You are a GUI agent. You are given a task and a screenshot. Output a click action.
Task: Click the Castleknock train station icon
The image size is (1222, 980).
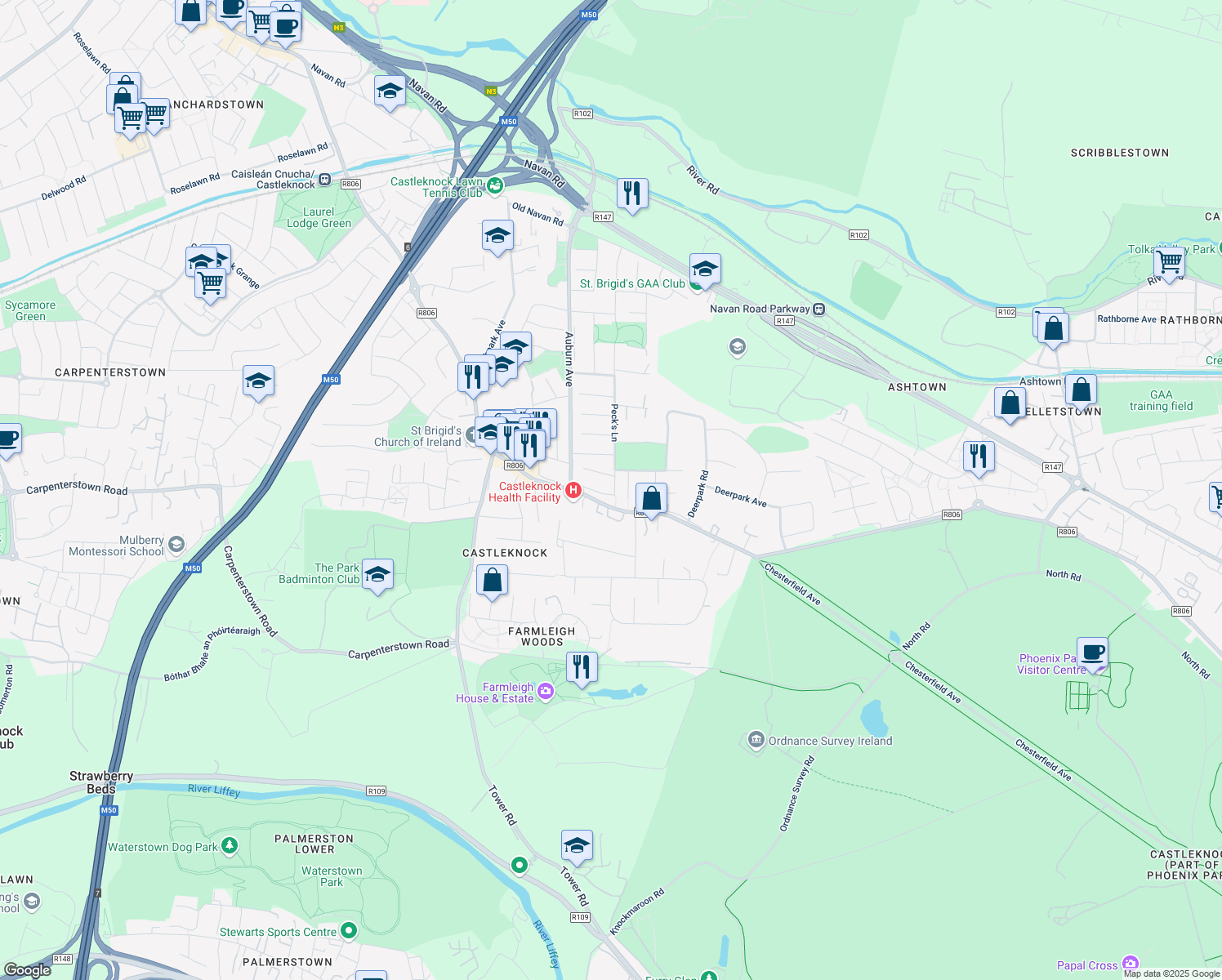coord(325,179)
